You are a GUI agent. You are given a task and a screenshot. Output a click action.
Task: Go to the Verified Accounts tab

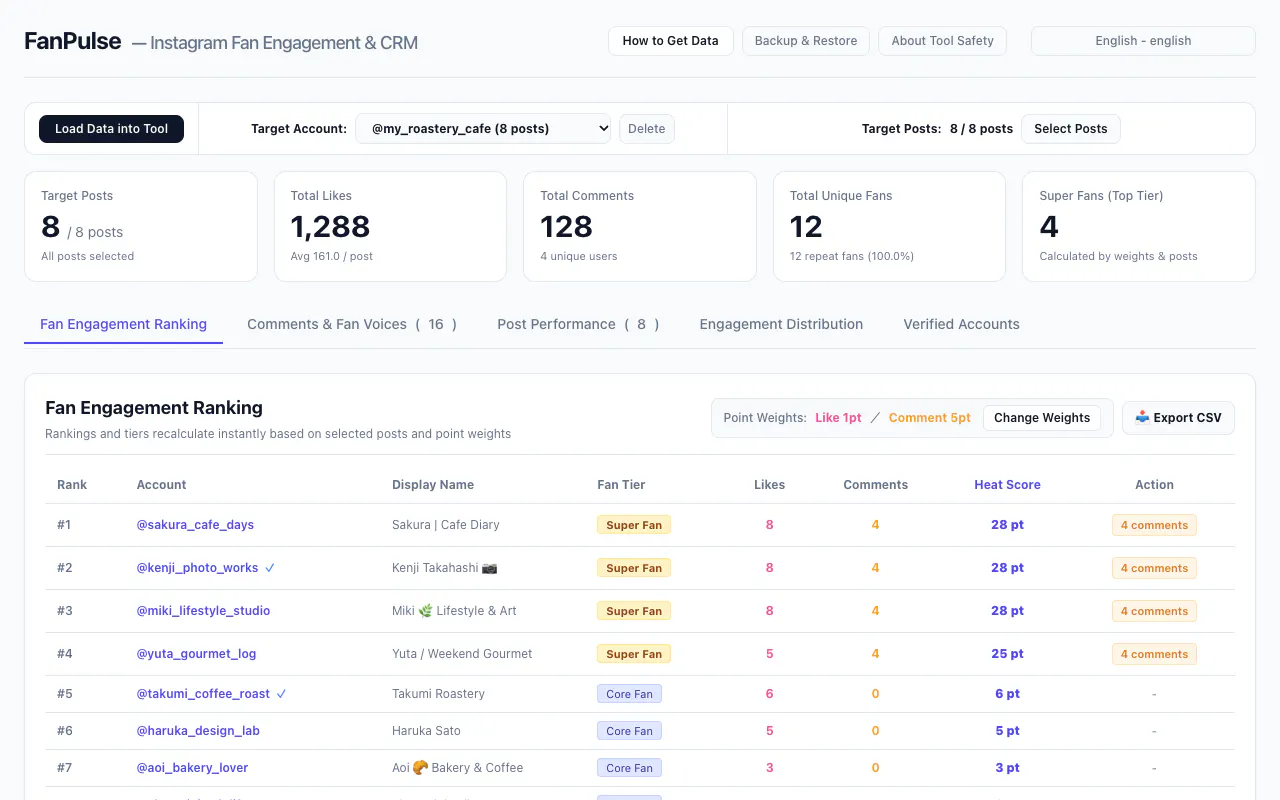(x=961, y=324)
